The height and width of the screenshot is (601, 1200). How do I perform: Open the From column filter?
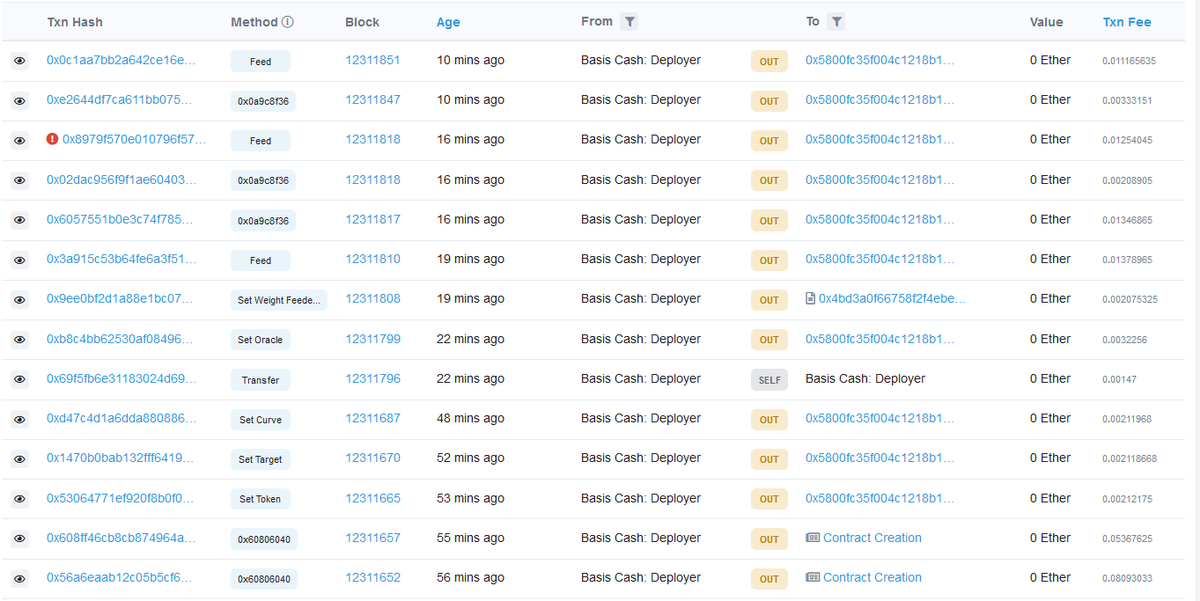(x=629, y=22)
